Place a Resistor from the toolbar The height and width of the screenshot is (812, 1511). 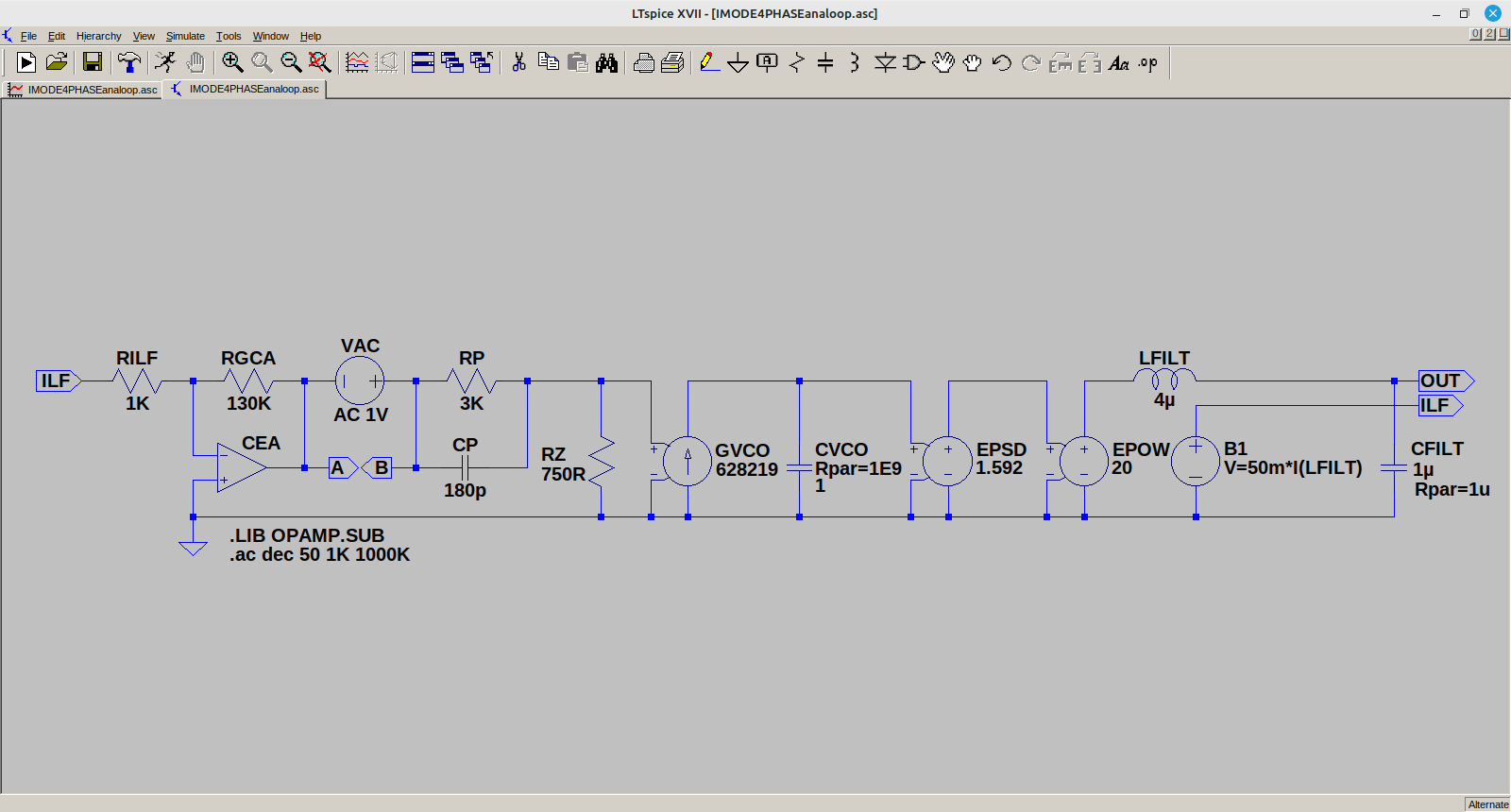[x=796, y=62]
